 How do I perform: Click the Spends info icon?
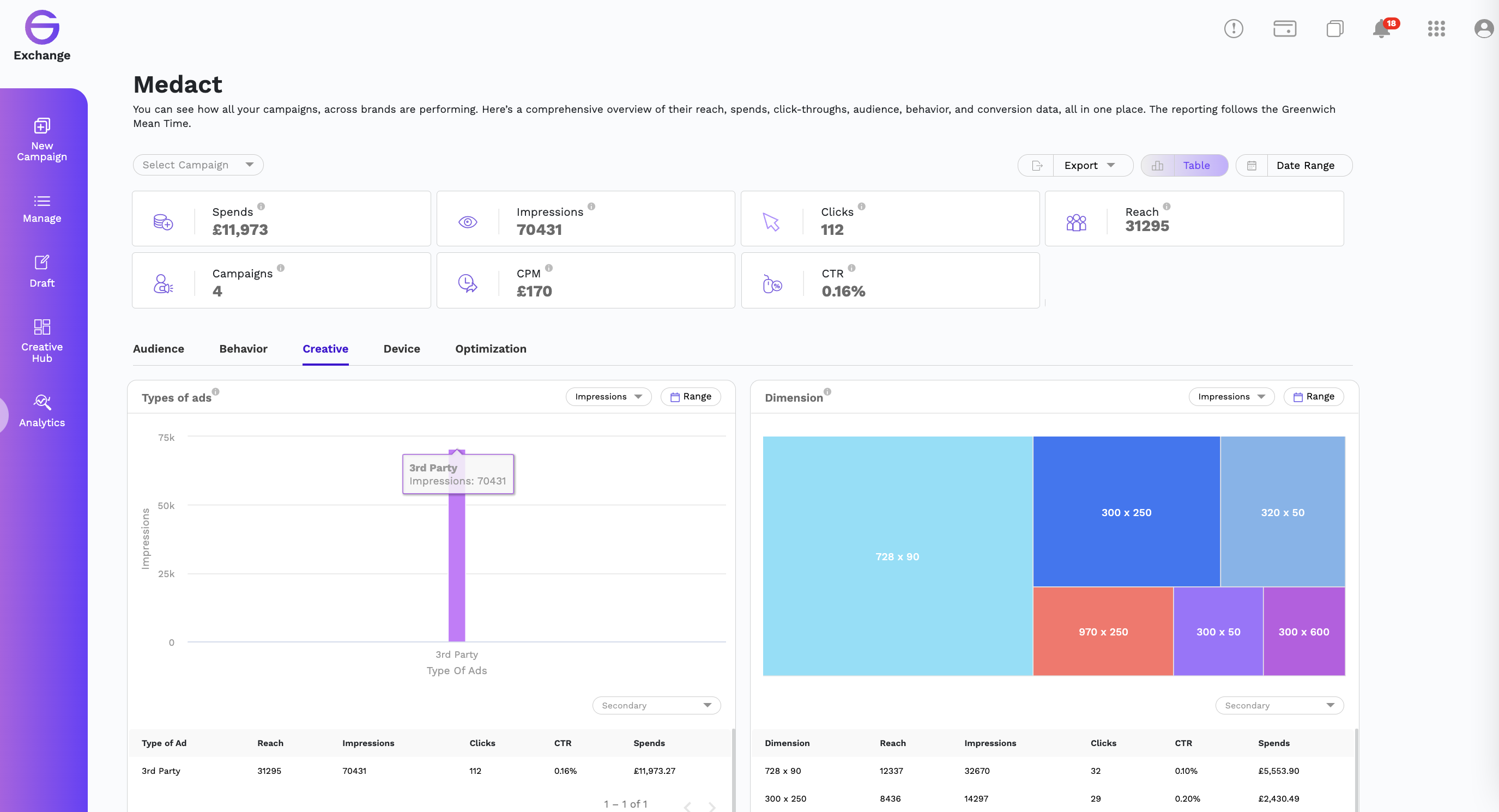[261, 207]
